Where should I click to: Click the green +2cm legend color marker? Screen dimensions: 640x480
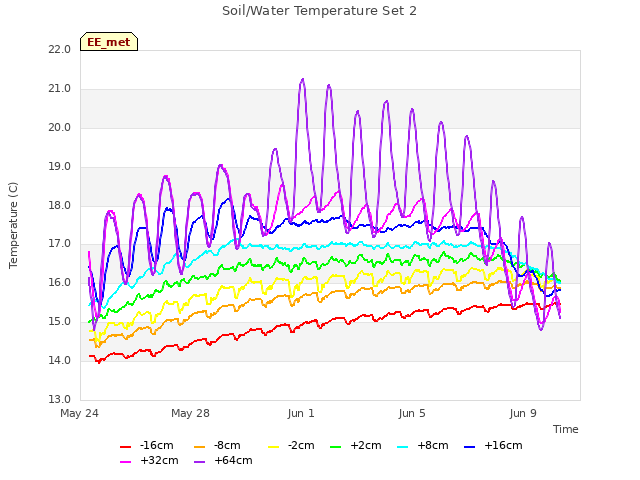point(335,447)
